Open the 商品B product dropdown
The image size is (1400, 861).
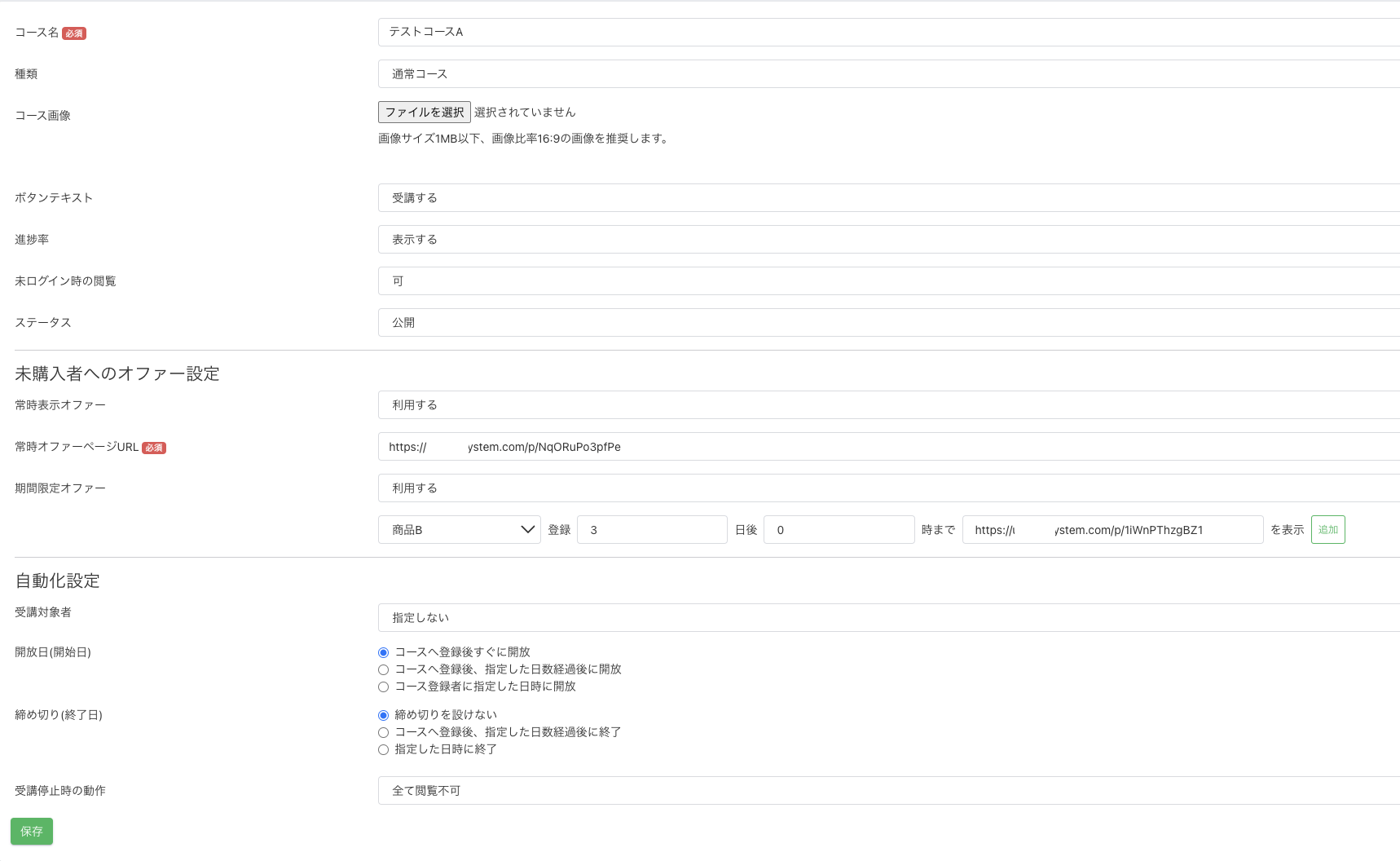[459, 529]
